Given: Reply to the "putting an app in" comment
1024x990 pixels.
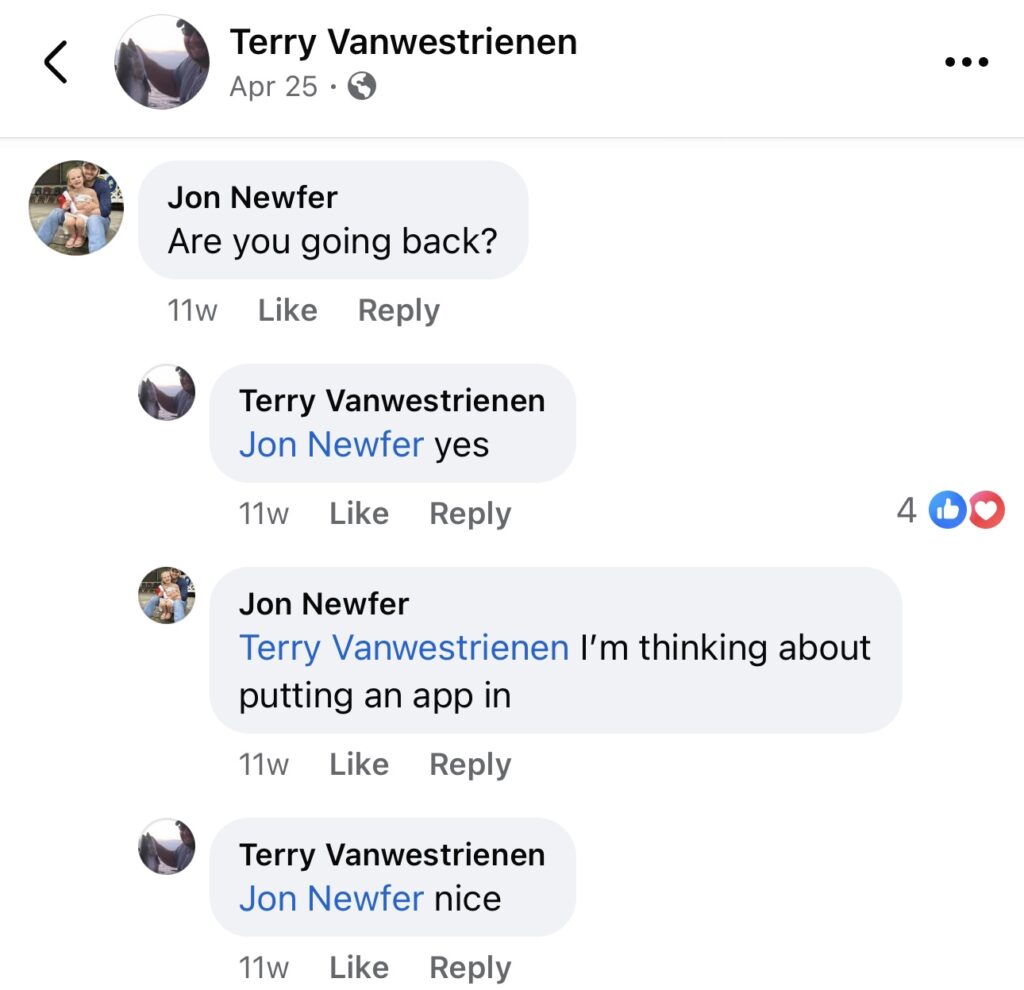Looking at the screenshot, I should point(469,765).
